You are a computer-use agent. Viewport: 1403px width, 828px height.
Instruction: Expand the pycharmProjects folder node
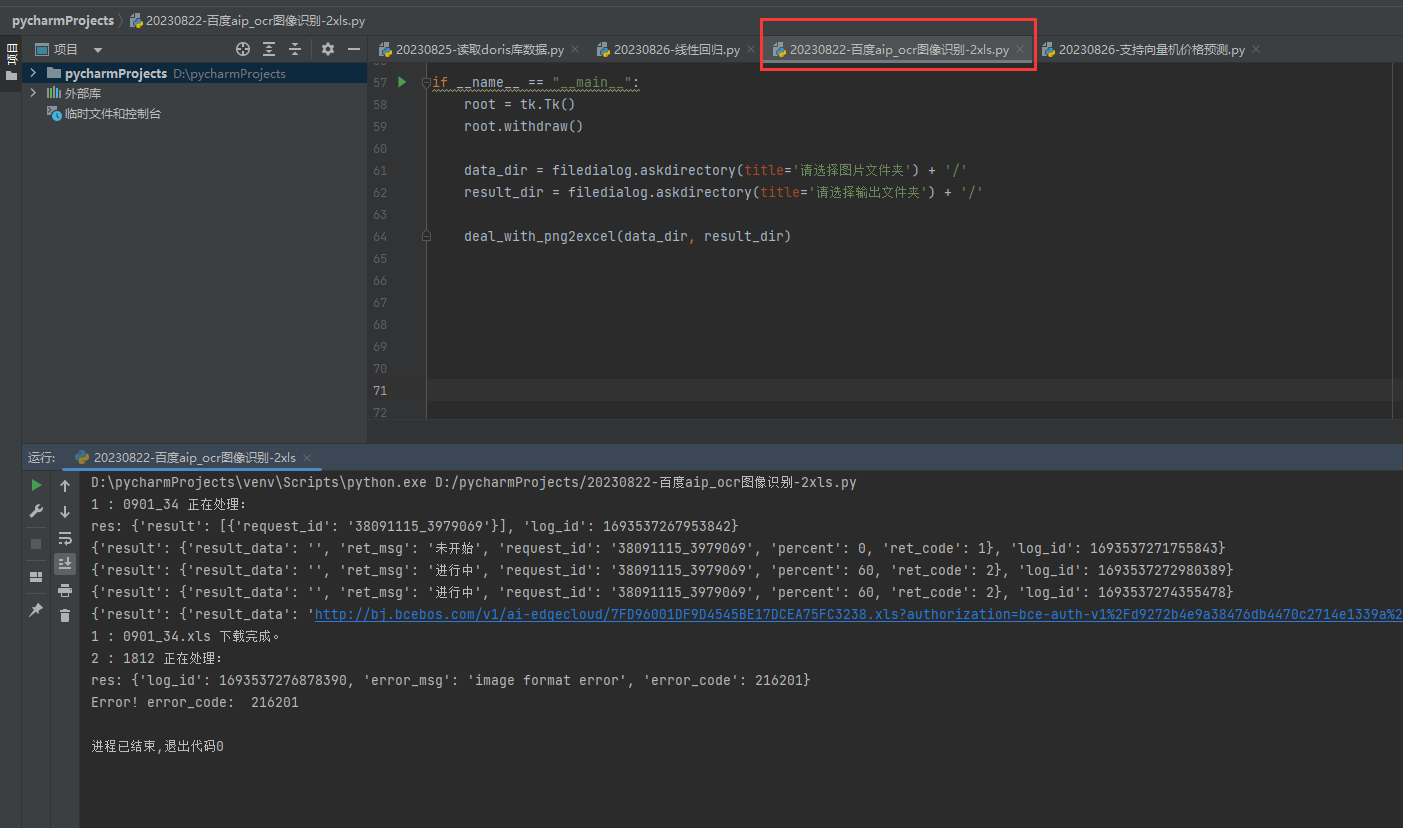coord(33,73)
